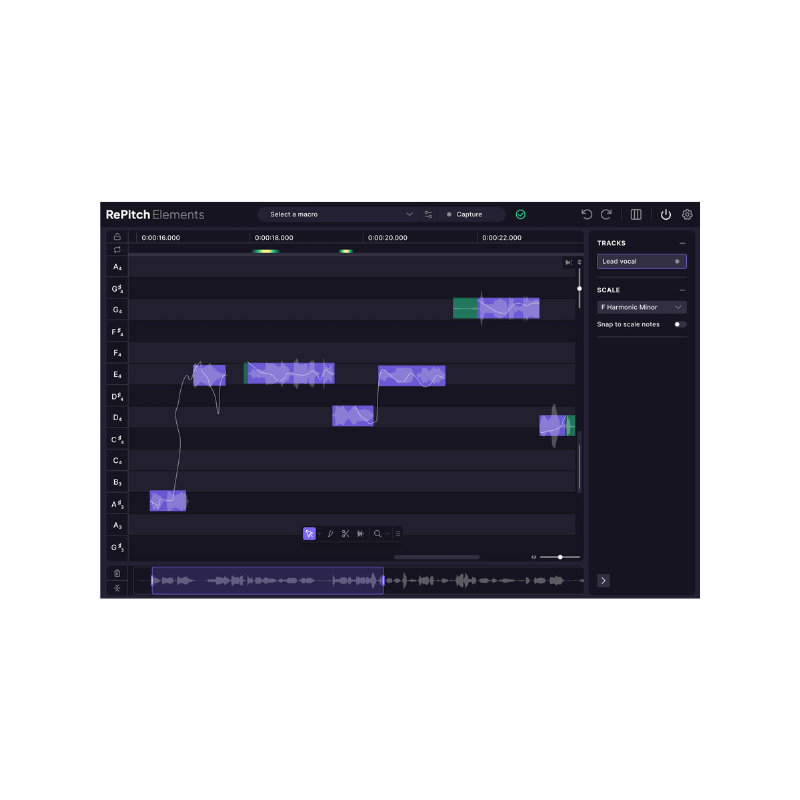This screenshot has width=800, height=800.
Task: Open the settings gear
Action: point(687,214)
